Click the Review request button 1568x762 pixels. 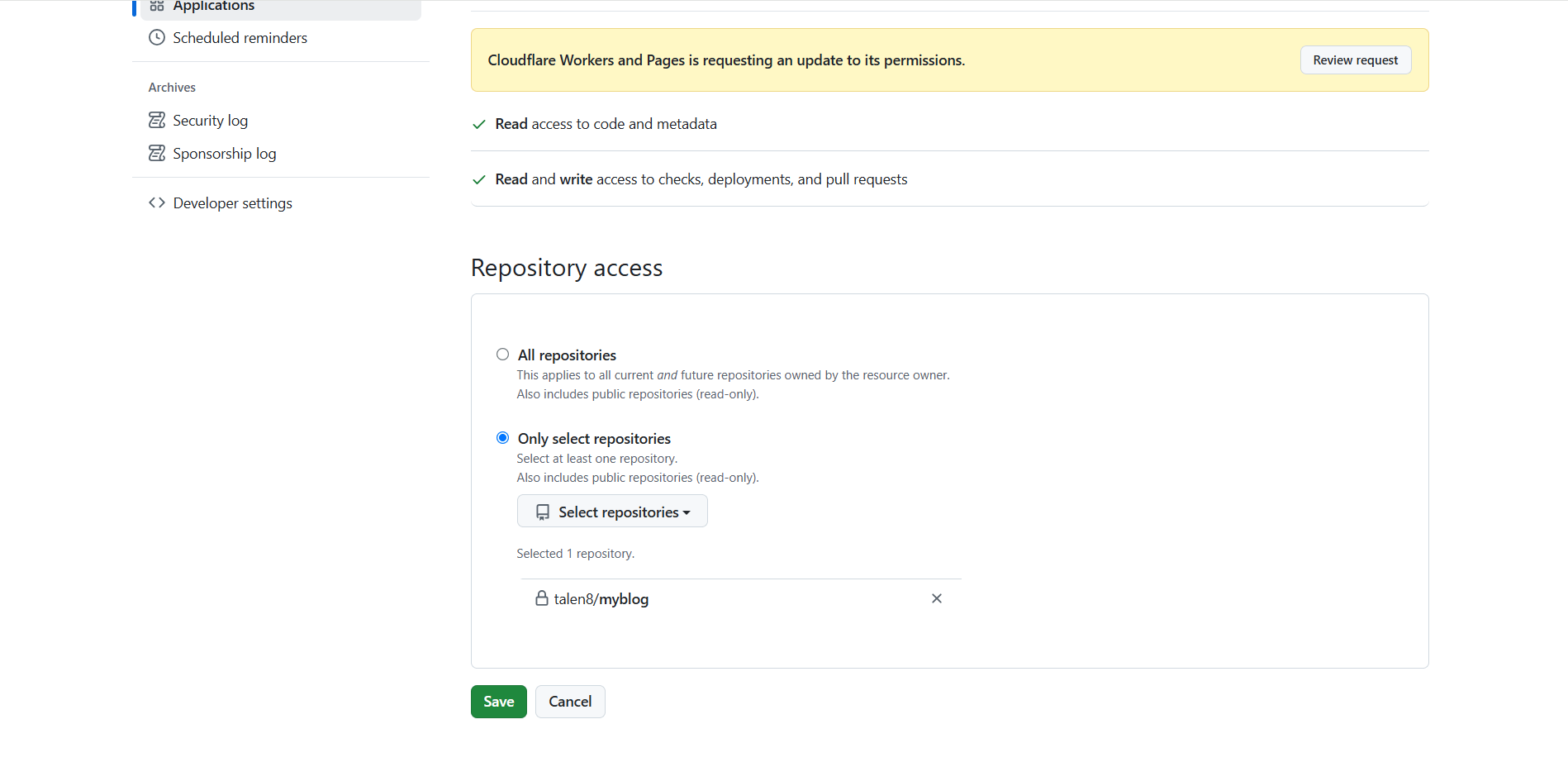(1355, 60)
